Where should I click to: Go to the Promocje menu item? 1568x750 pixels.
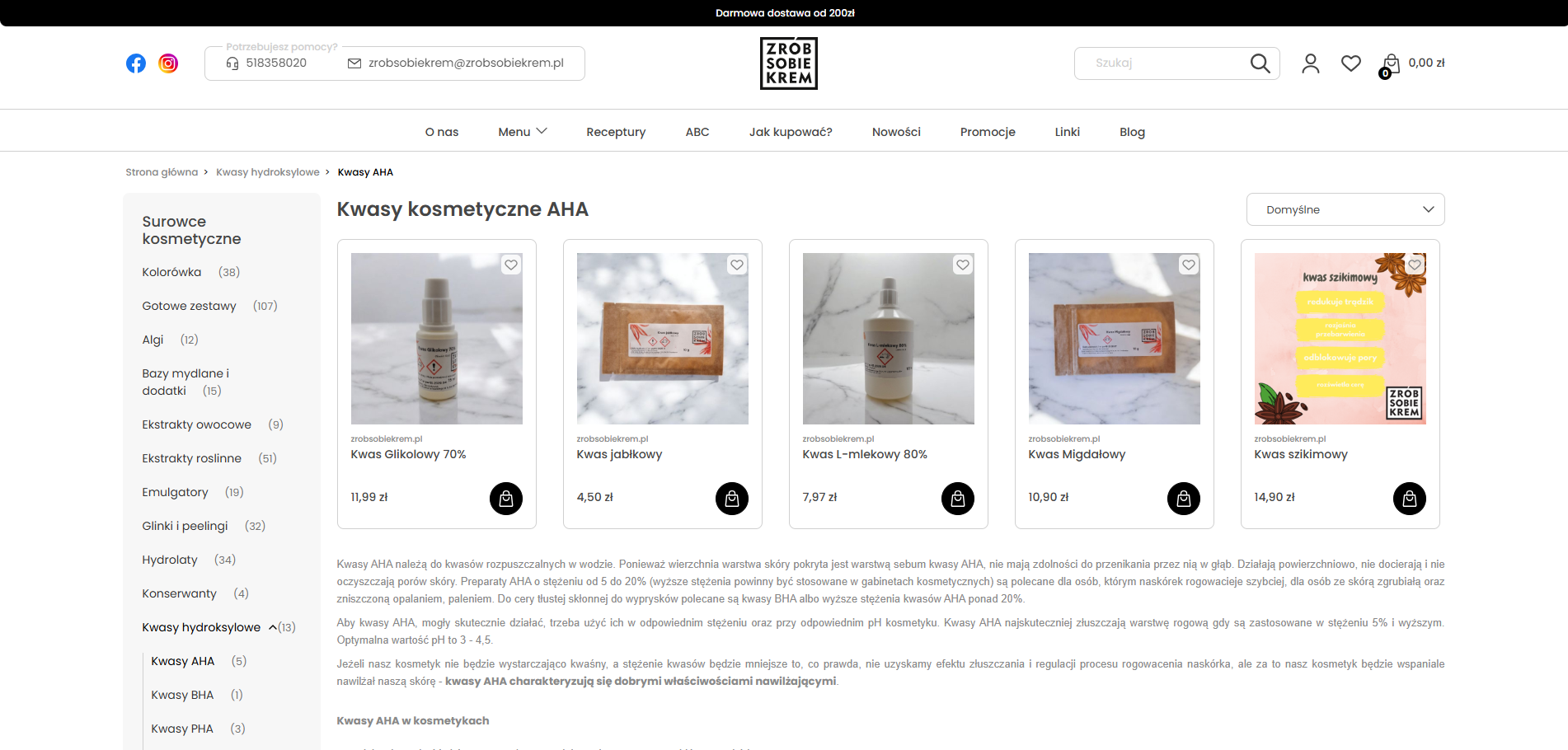[988, 132]
